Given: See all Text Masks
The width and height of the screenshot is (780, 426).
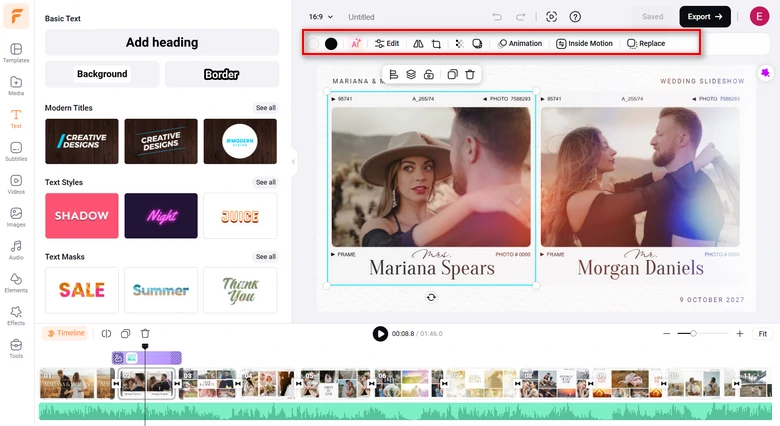Looking at the screenshot, I should pyautogui.click(x=266, y=257).
